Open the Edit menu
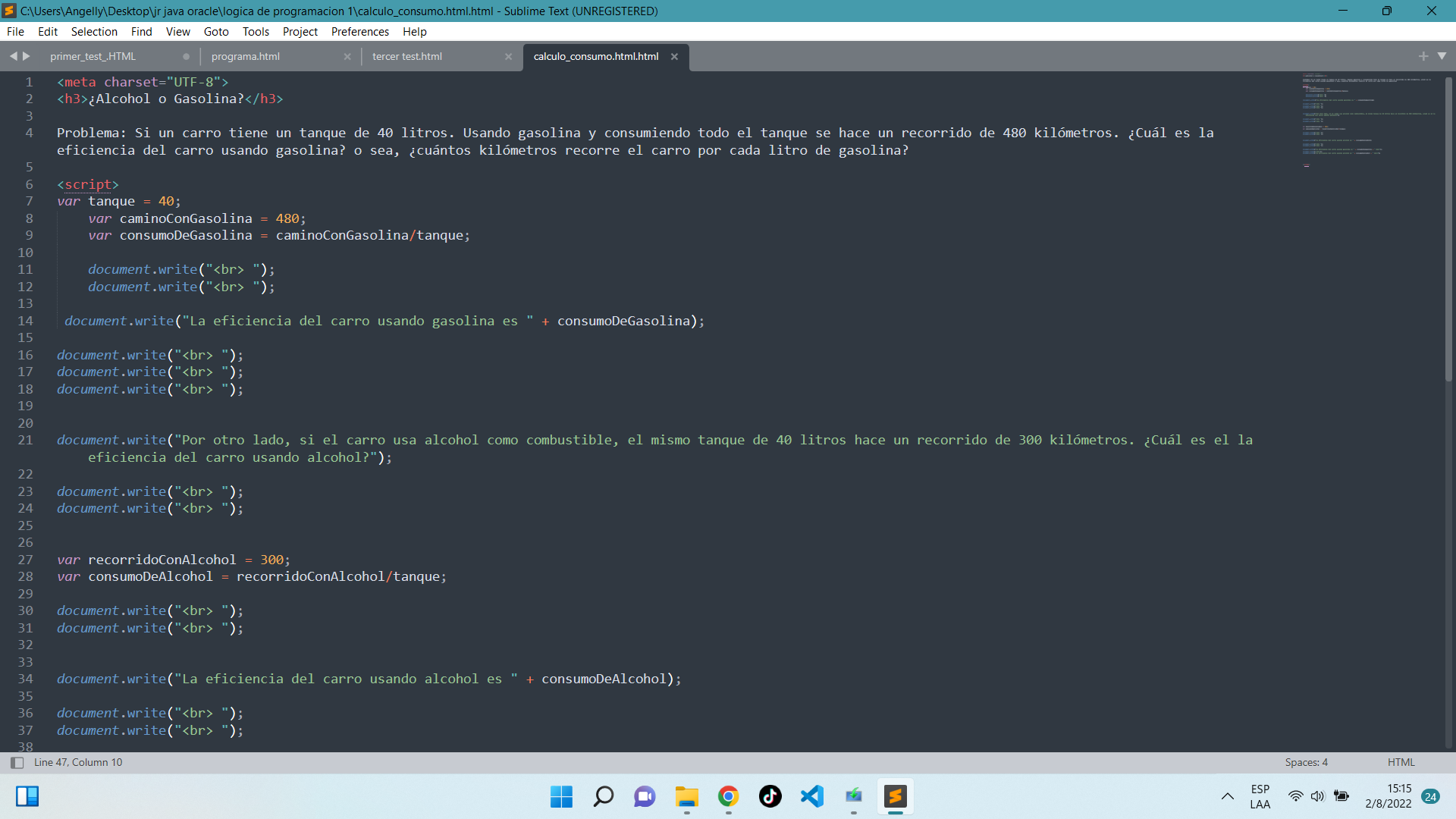 (x=48, y=32)
